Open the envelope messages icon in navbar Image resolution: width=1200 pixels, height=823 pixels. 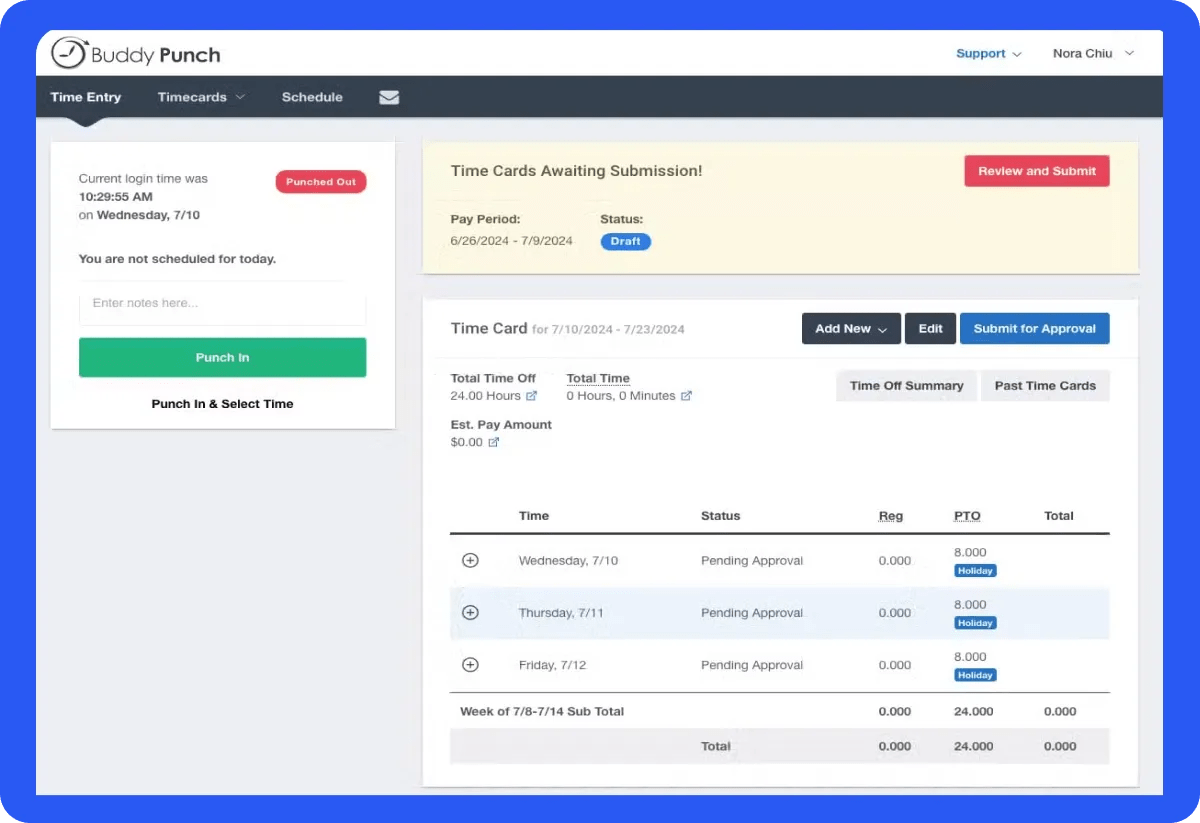pyautogui.click(x=389, y=97)
